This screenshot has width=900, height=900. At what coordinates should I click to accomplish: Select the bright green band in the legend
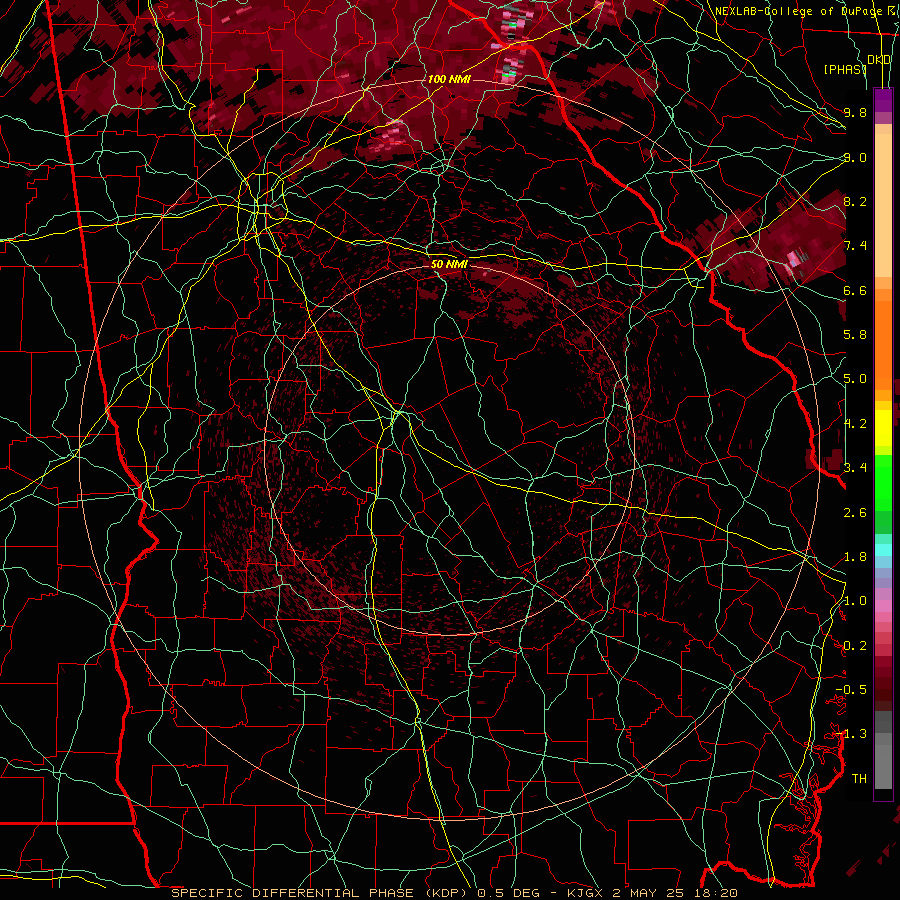pyautogui.click(x=883, y=483)
